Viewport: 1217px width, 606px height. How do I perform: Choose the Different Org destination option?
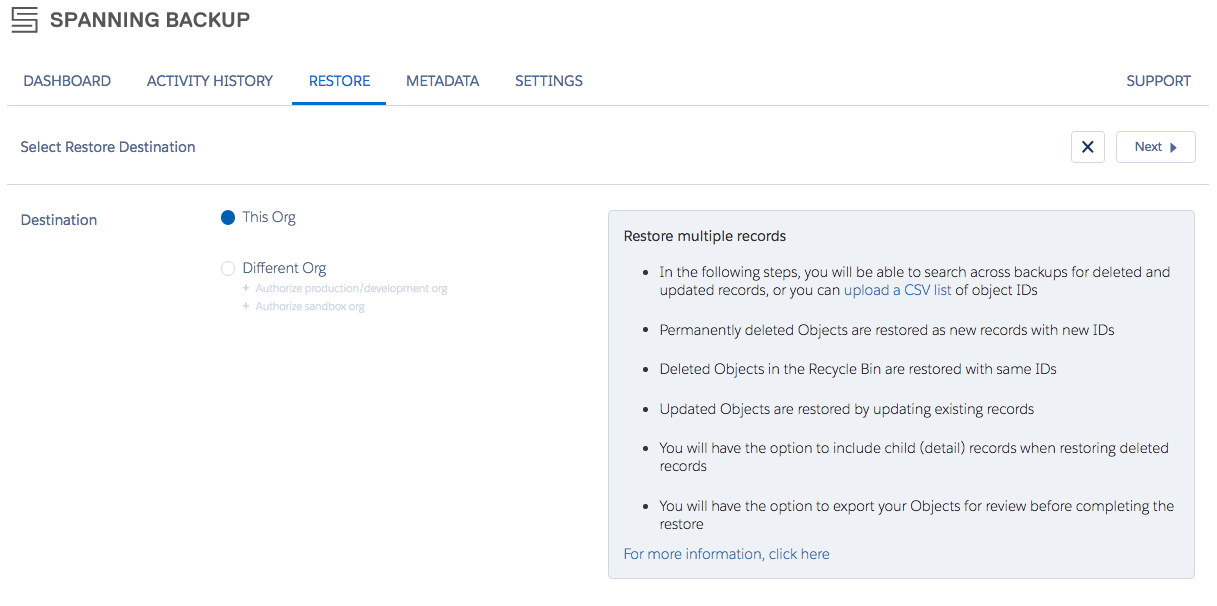pos(228,269)
